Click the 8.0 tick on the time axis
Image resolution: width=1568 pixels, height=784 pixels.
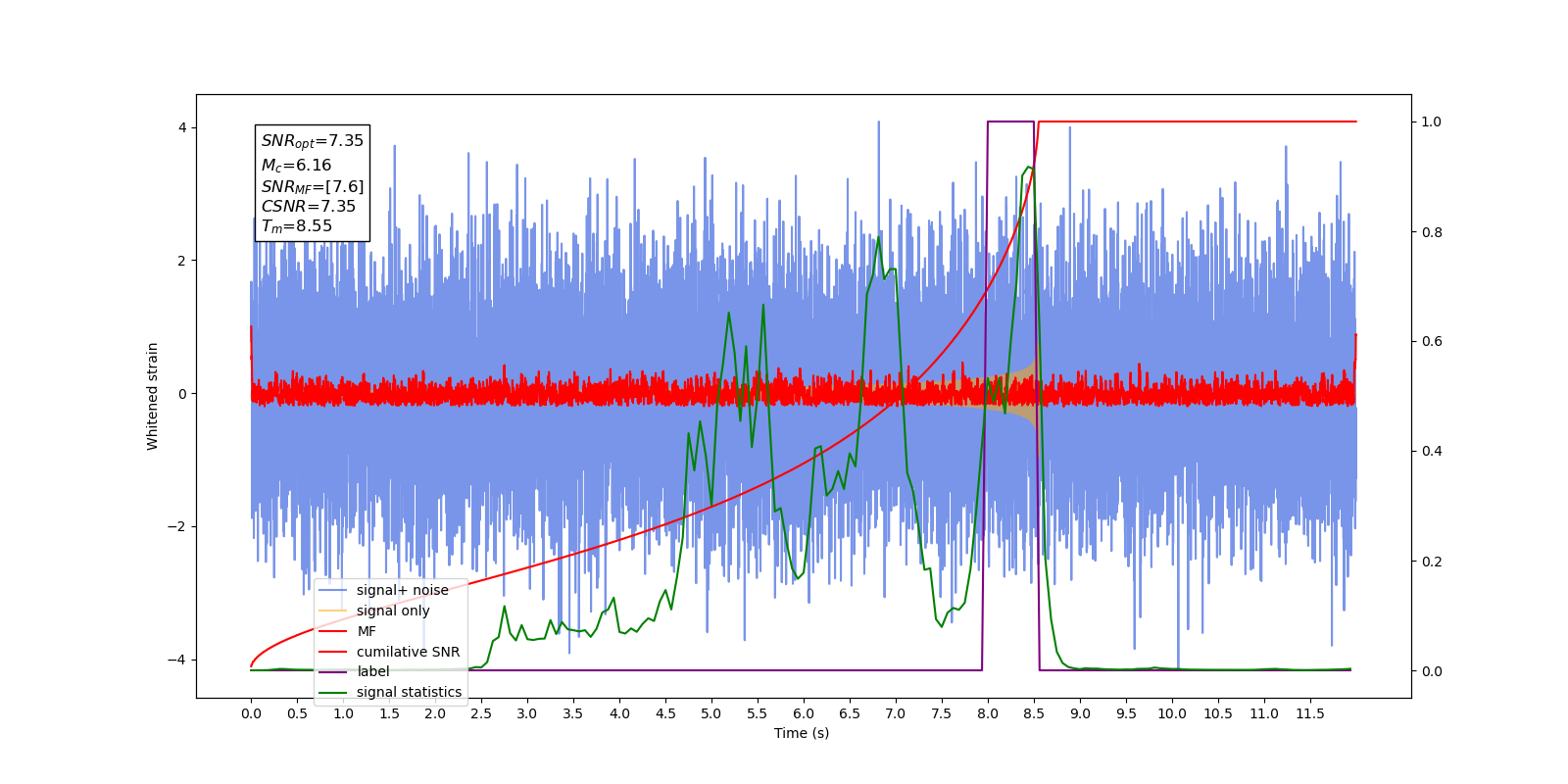[x=988, y=713]
